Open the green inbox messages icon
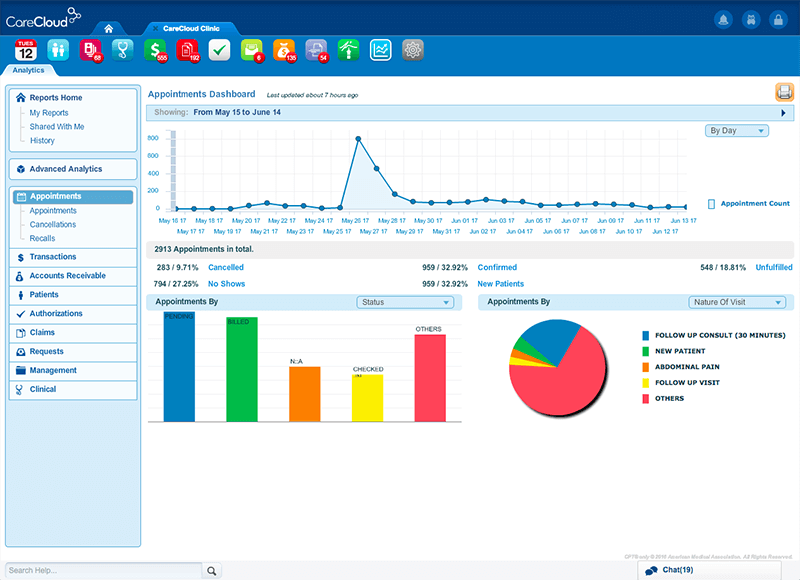 click(252, 50)
